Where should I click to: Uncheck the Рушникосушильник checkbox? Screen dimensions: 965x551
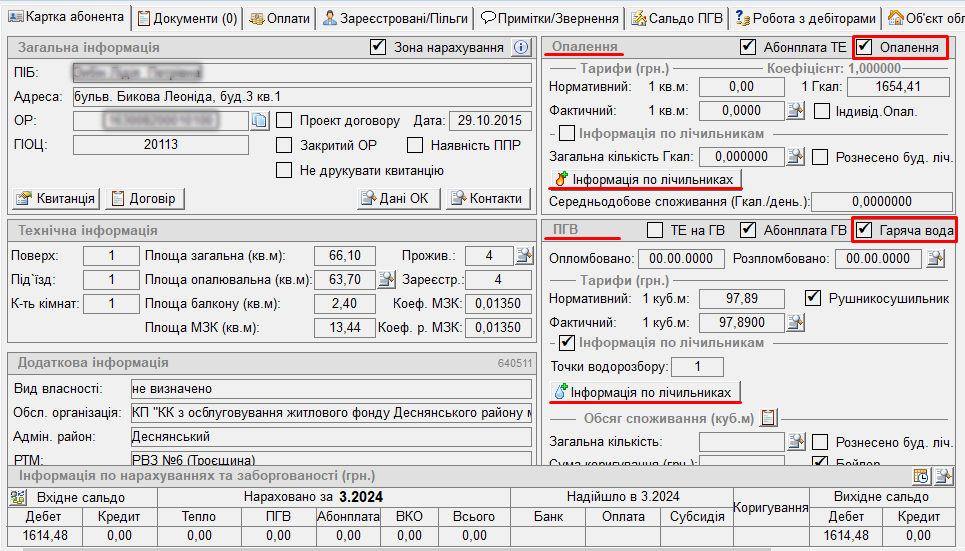(813, 298)
